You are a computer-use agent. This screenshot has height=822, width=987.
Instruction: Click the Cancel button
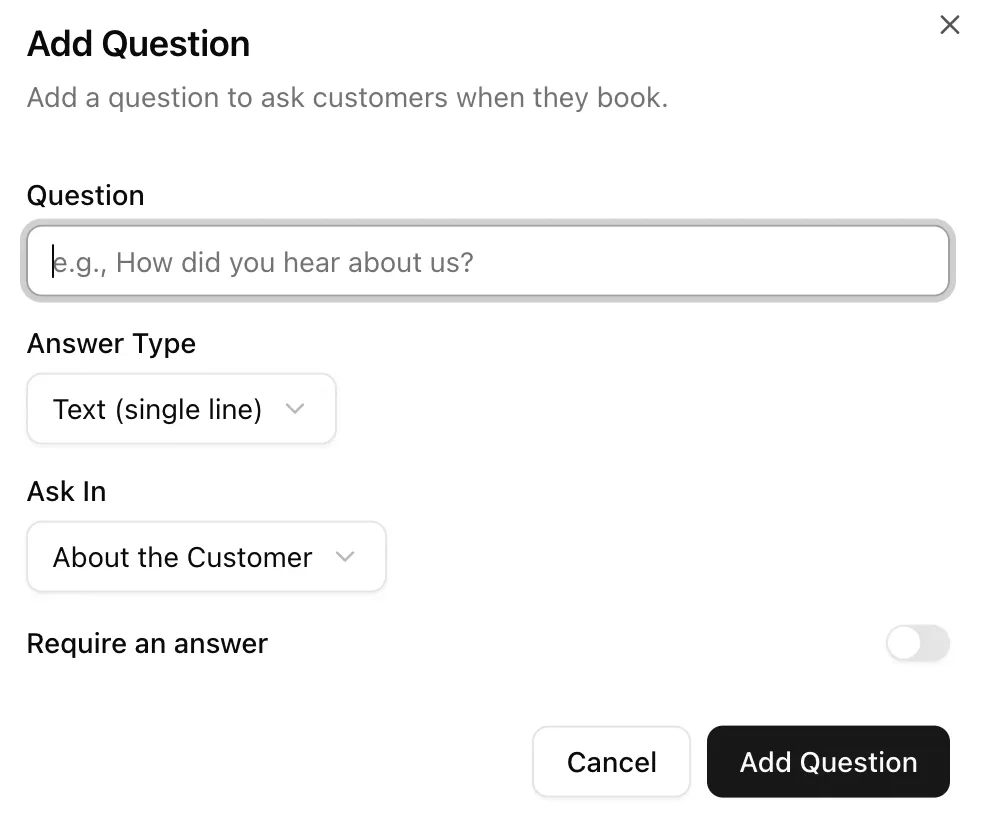611,762
